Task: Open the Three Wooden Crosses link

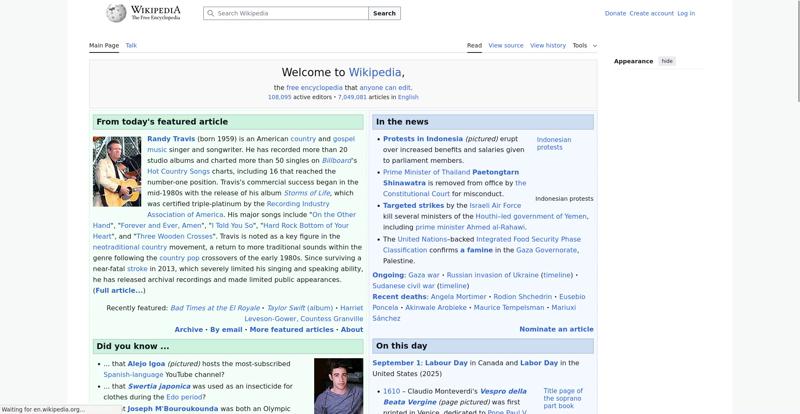Action: [x=174, y=236]
